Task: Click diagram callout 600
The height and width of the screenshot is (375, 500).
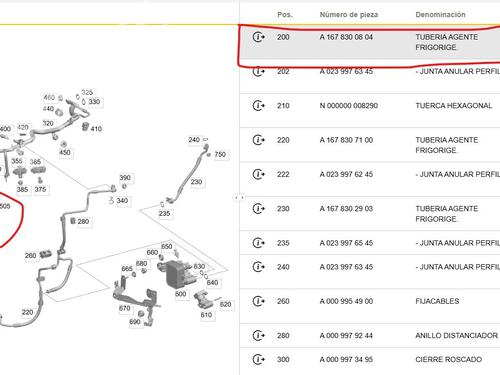Action: (x=181, y=294)
